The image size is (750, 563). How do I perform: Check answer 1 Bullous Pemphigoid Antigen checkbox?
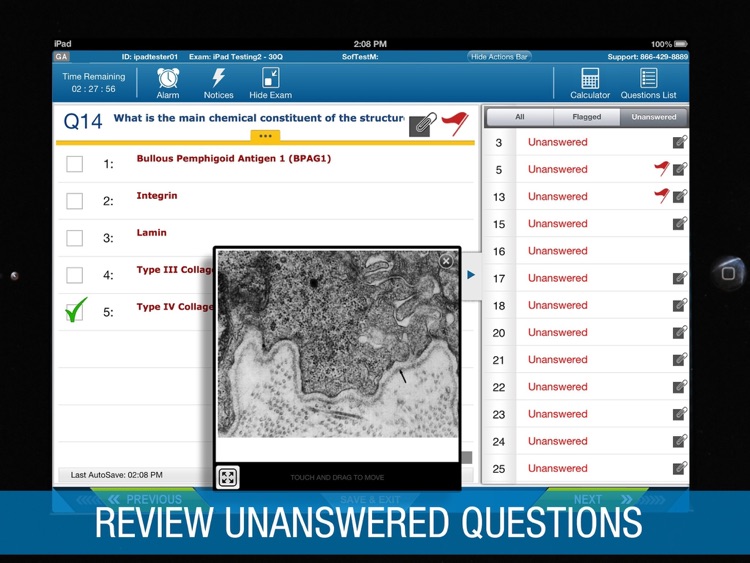74,164
